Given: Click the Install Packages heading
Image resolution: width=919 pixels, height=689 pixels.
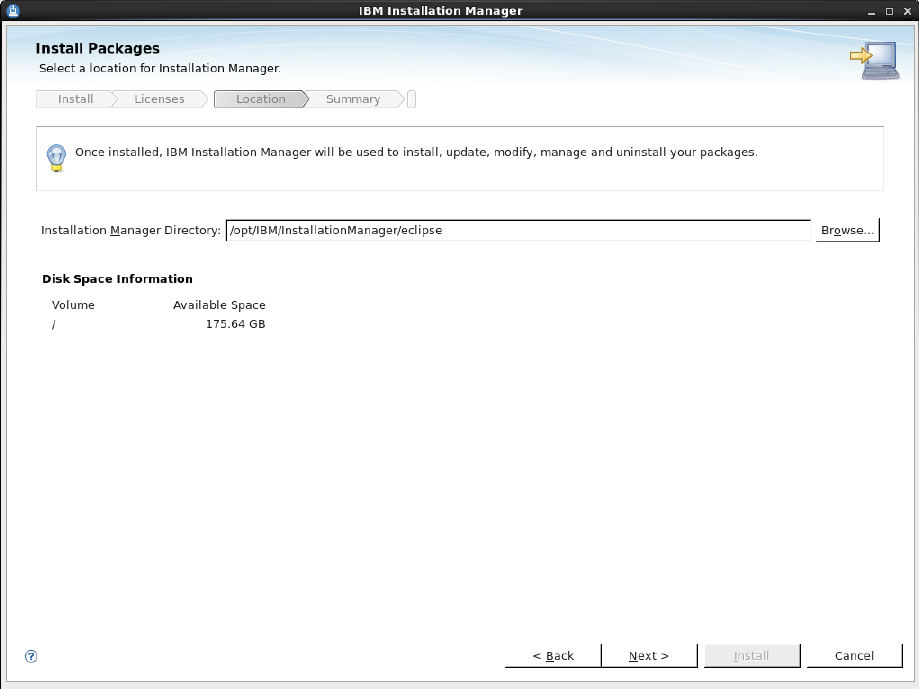Looking at the screenshot, I should coord(97,48).
